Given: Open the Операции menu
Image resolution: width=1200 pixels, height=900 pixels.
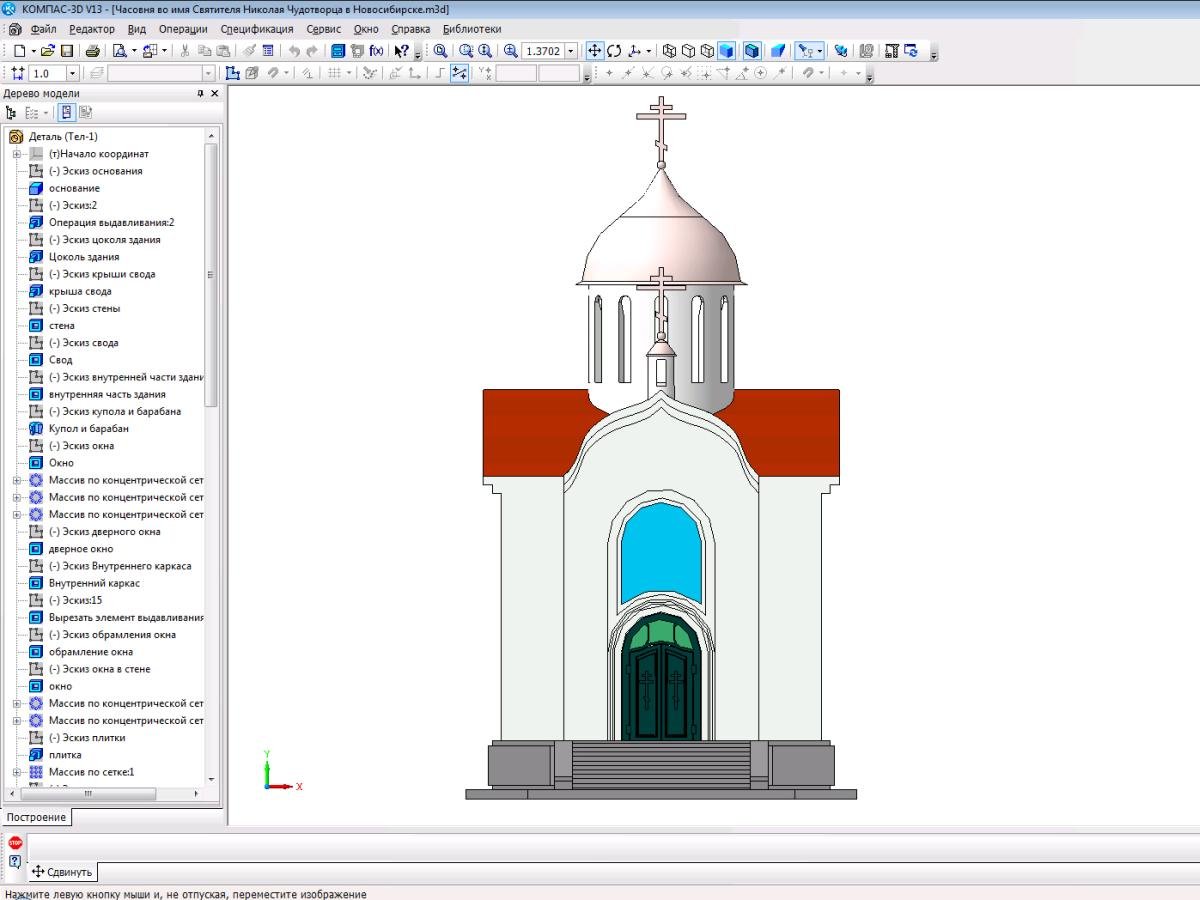Looking at the screenshot, I should click(182, 29).
